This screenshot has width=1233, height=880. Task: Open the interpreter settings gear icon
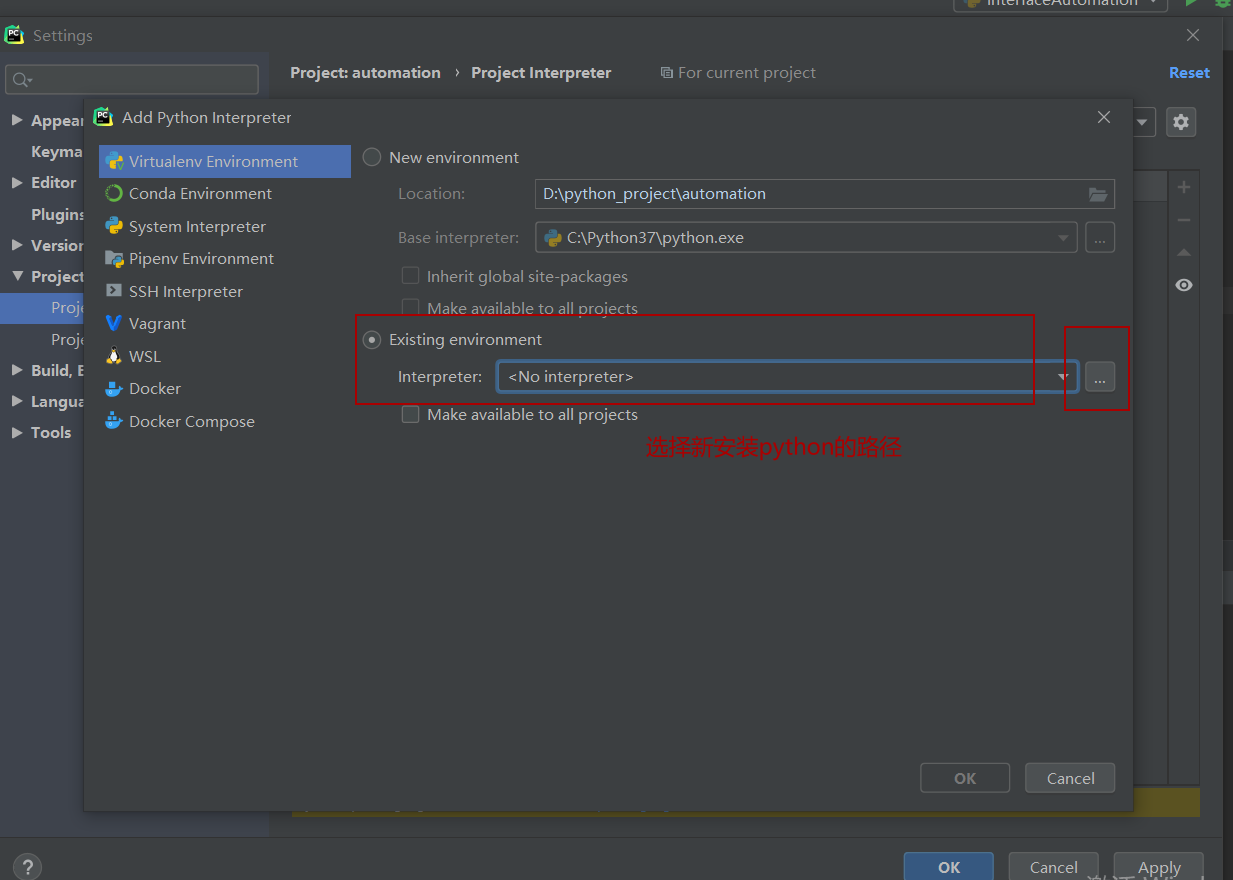click(1180, 121)
